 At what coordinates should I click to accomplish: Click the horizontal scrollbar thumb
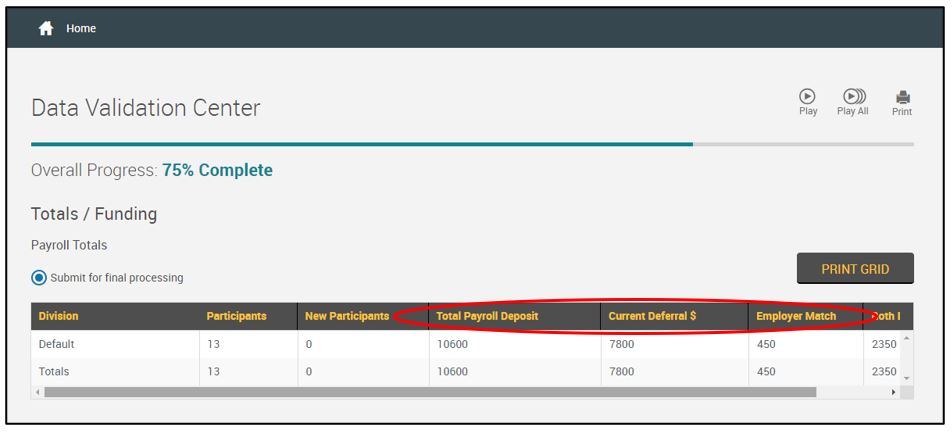(x=430, y=392)
